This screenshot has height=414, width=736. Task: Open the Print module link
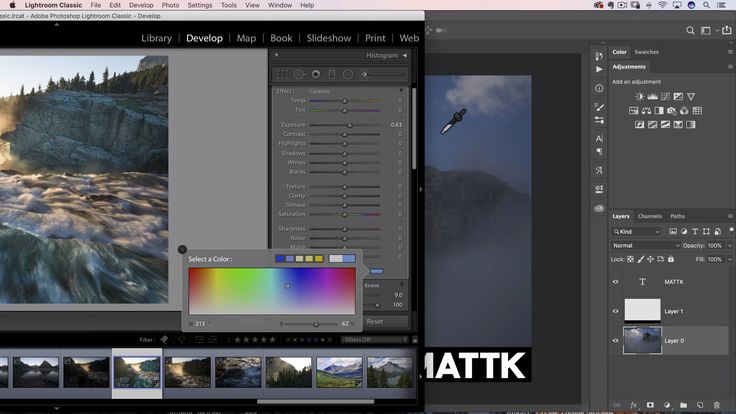tap(375, 38)
